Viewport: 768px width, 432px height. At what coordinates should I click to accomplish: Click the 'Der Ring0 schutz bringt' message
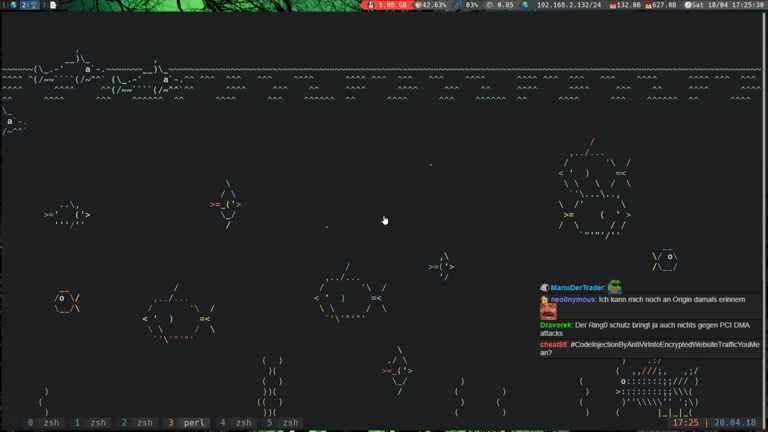[645, 329]
